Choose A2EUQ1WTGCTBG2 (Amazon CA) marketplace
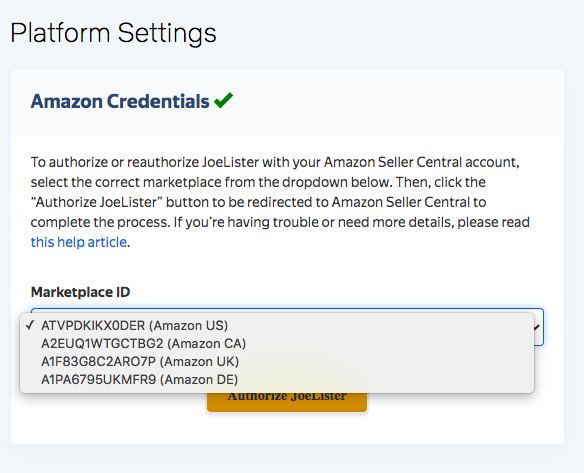The width and height of the screenshot is (584, 473). pyautogui.click(x=277, y=343)
